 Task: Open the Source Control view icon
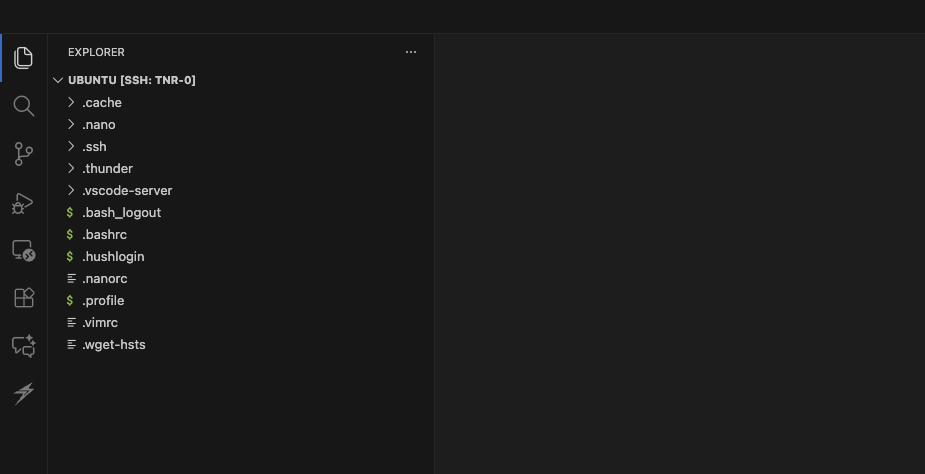(x=24, y=154)
